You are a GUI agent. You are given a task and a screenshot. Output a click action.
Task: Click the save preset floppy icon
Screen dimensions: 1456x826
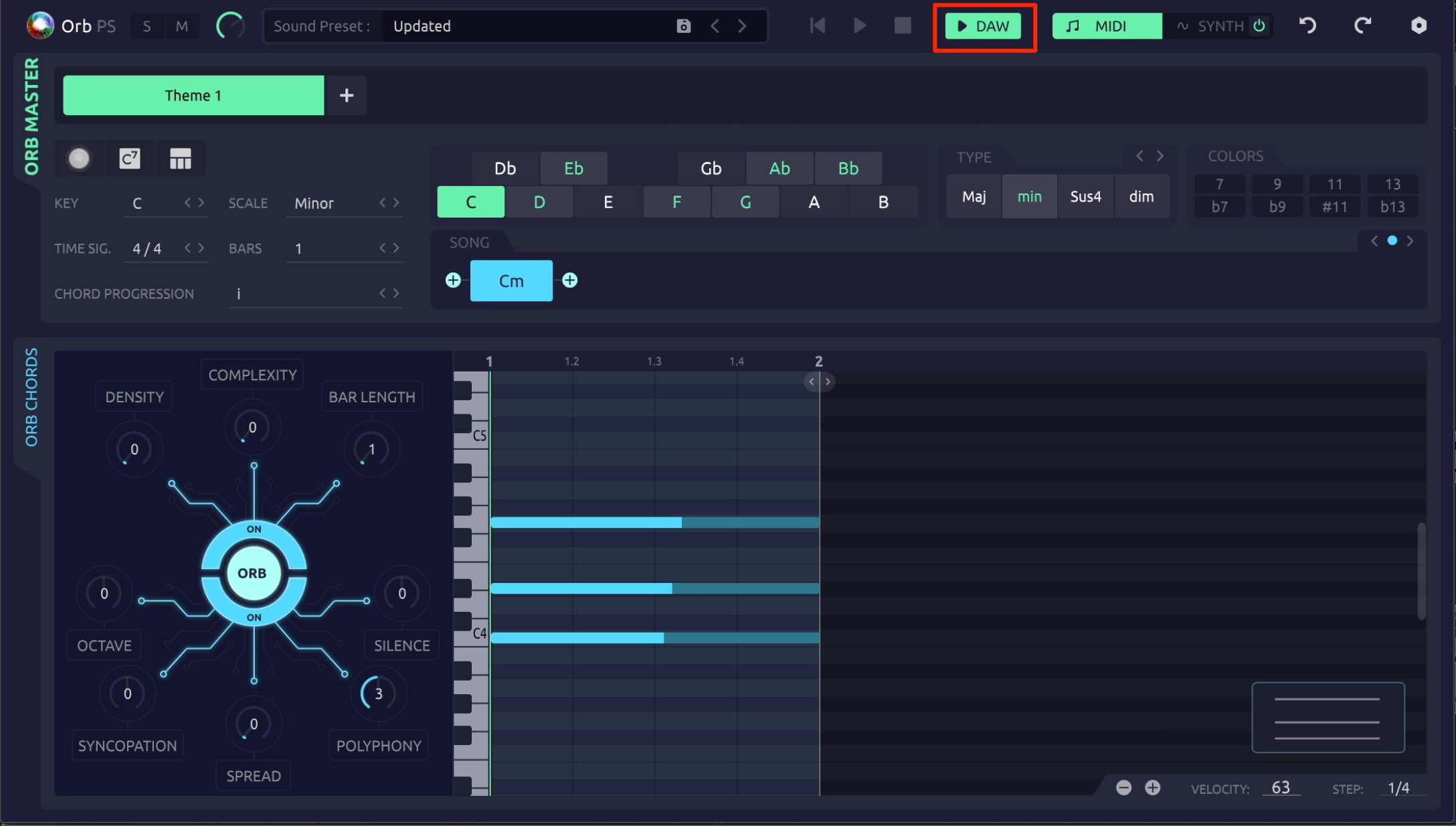(x=683, y=26)
